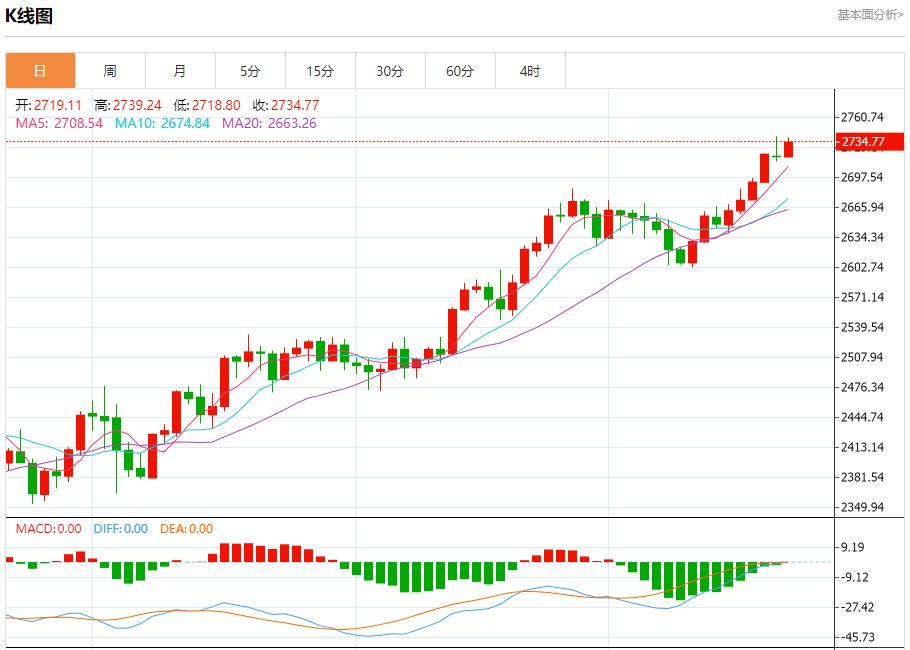Click the 开 opening price value 2719.11
910x650 pixels.
click(58, 105)
